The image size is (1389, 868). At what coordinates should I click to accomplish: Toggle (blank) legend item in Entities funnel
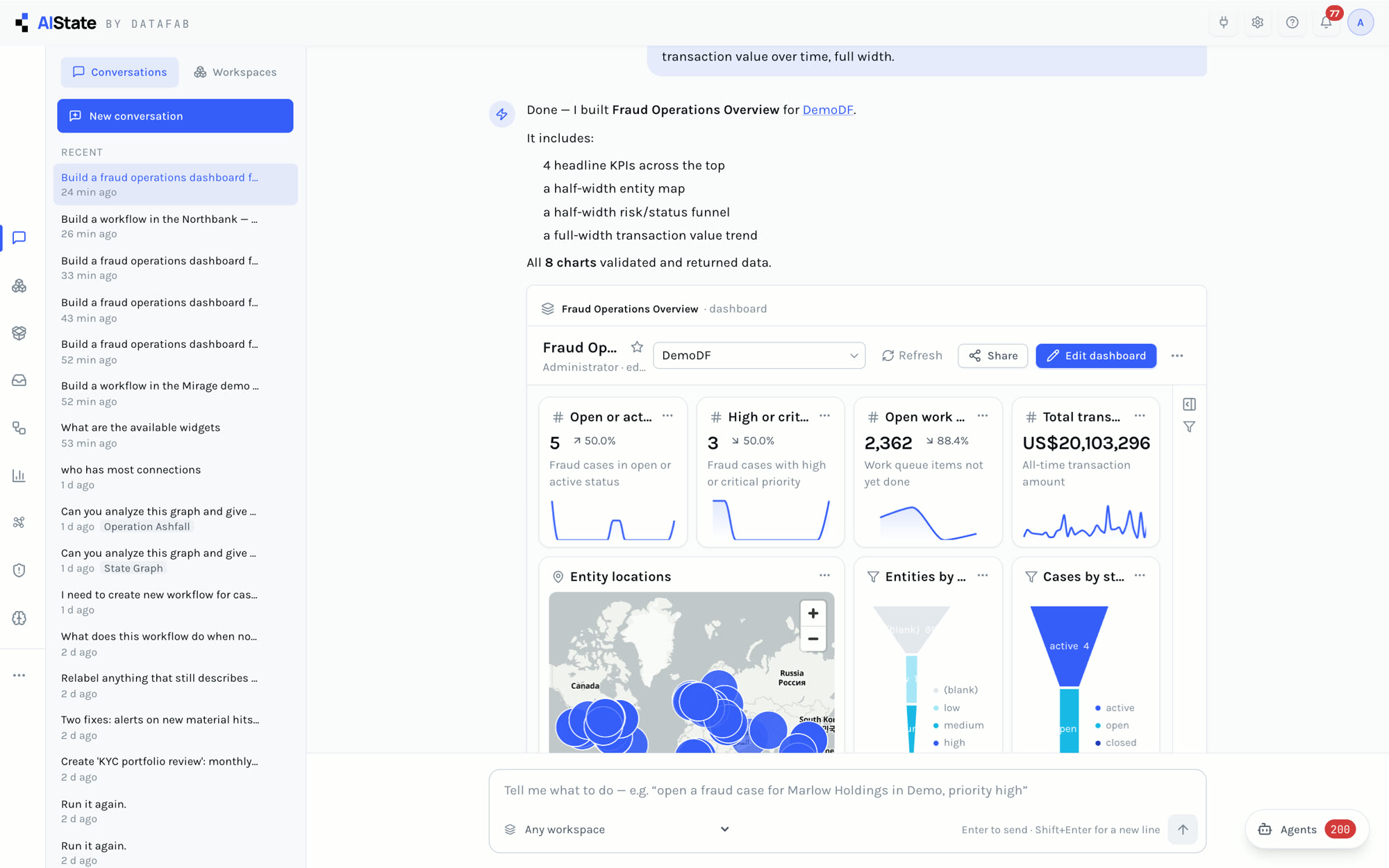pos(956,690)
